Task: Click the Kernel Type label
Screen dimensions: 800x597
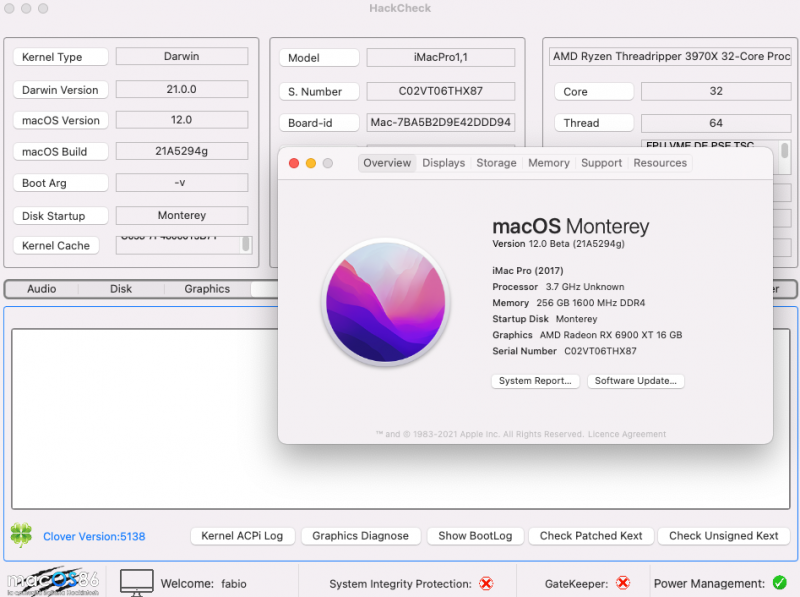Action: (x=61, y=57)
